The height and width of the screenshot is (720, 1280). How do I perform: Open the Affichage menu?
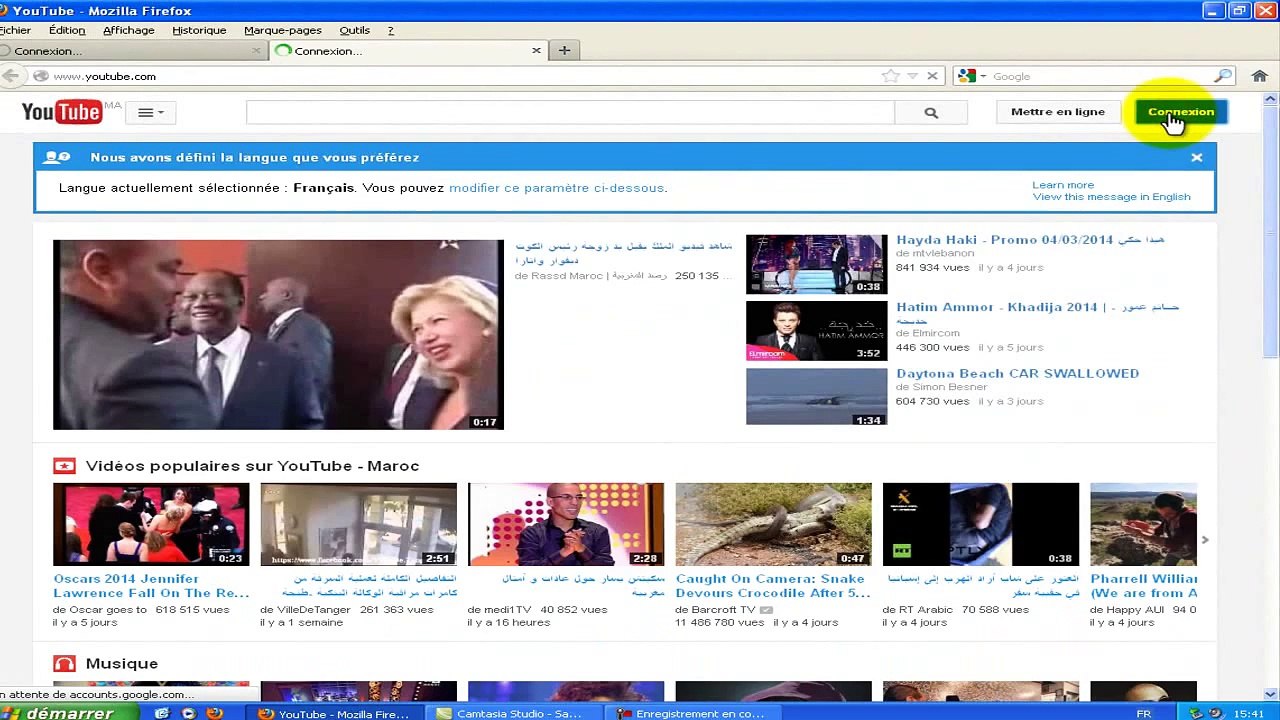129,30
